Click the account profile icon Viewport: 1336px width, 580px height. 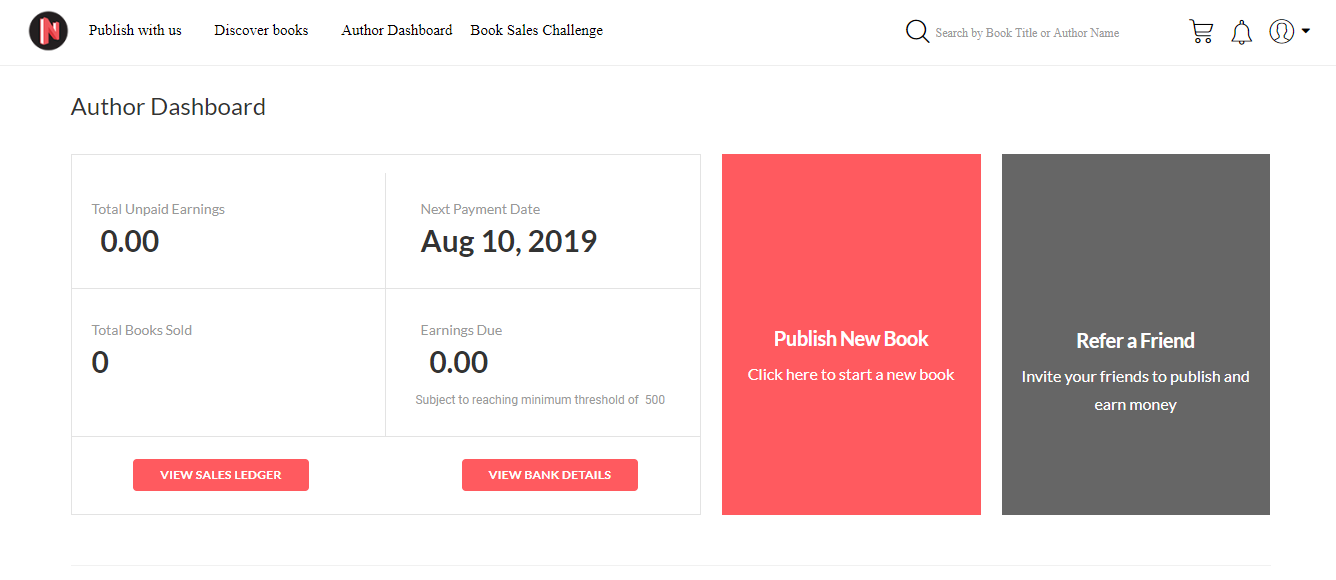1281,31
